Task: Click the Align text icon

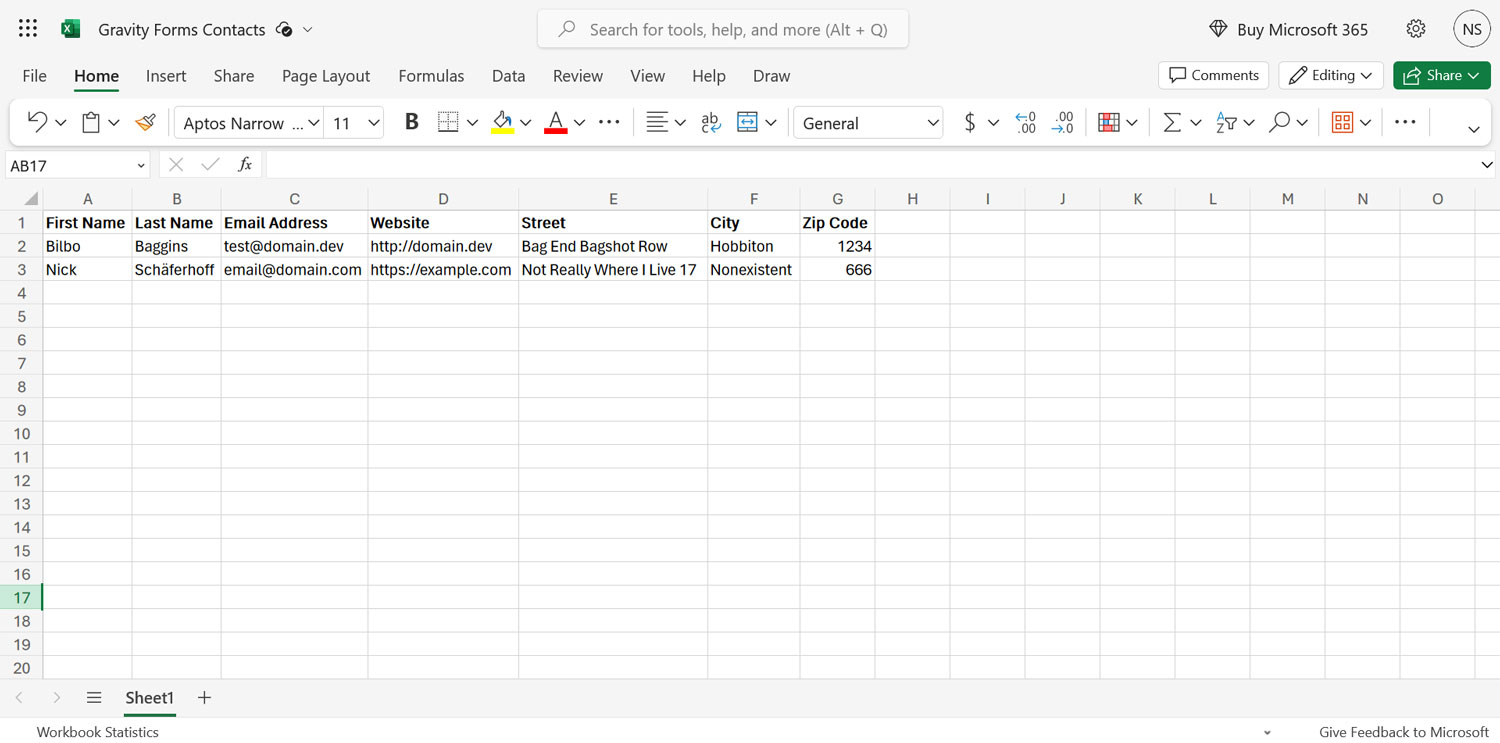Action: point(656,122)
